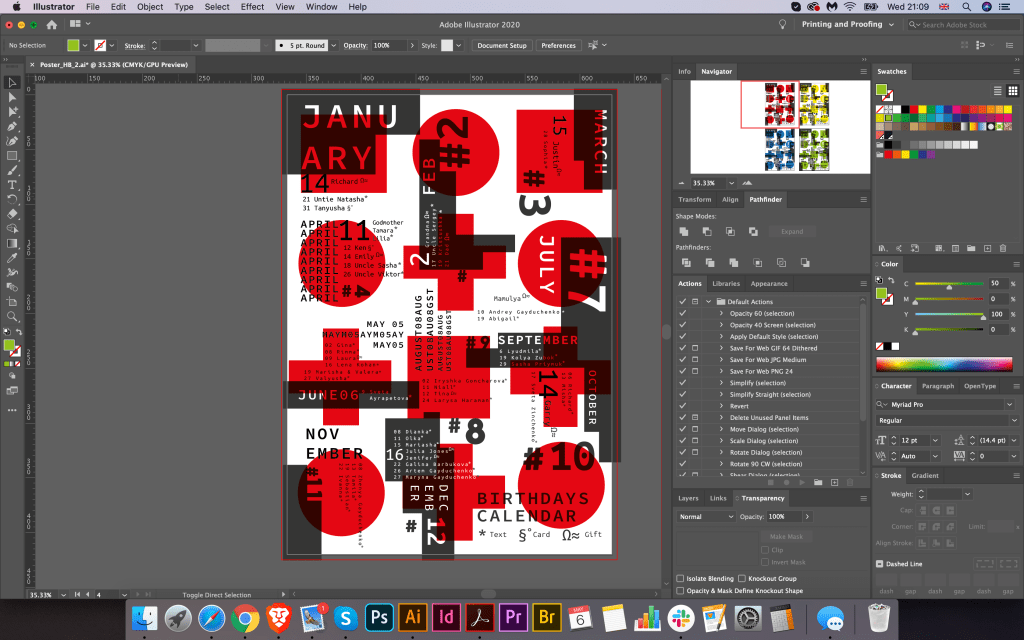Pick the Eyedropper tool
The width and height of the screenshot is (1024, 640).
click(13, 257)
